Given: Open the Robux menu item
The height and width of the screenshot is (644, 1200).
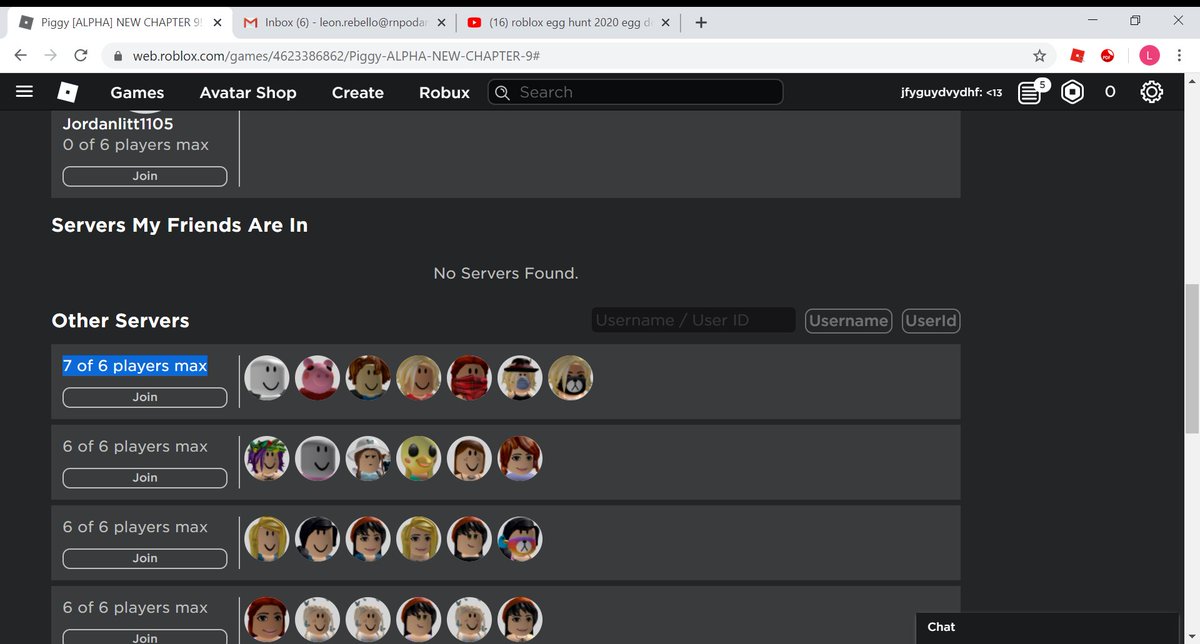Looking at the screenshot, I should 444,92.
